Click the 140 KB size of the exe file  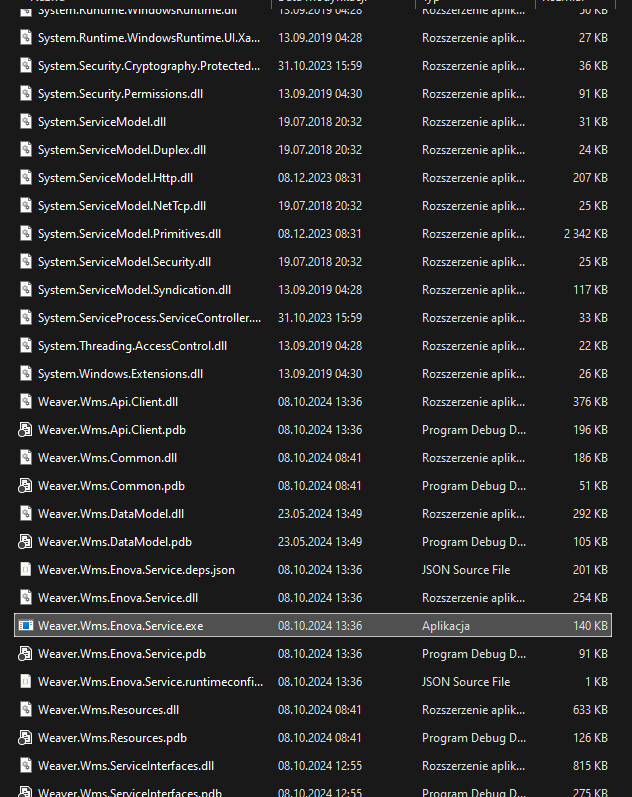pyautogui.click(x=590, y=626)
